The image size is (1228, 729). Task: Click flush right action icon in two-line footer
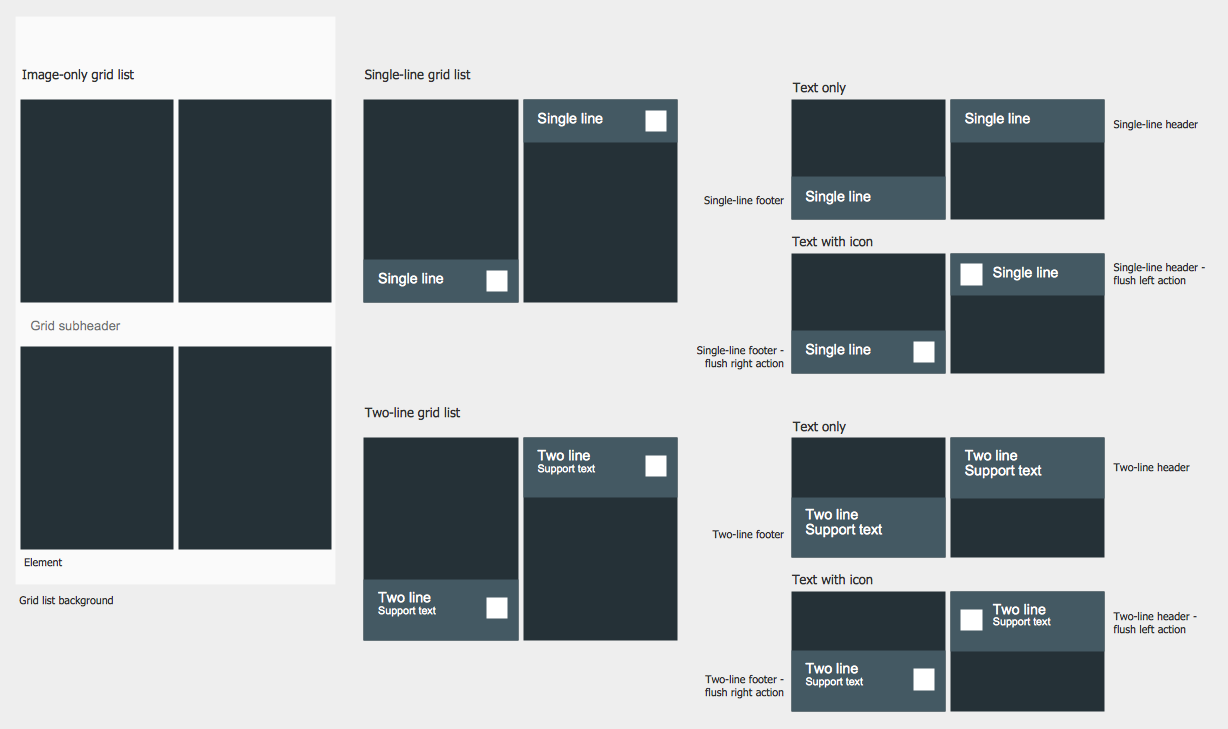pyautogui.click(x=924, y=680)
